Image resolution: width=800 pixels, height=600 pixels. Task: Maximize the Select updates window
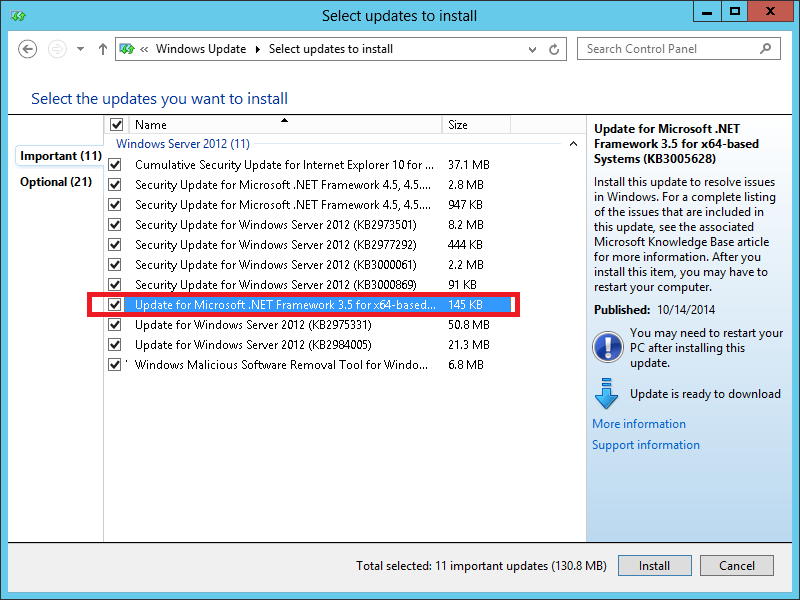734,11
